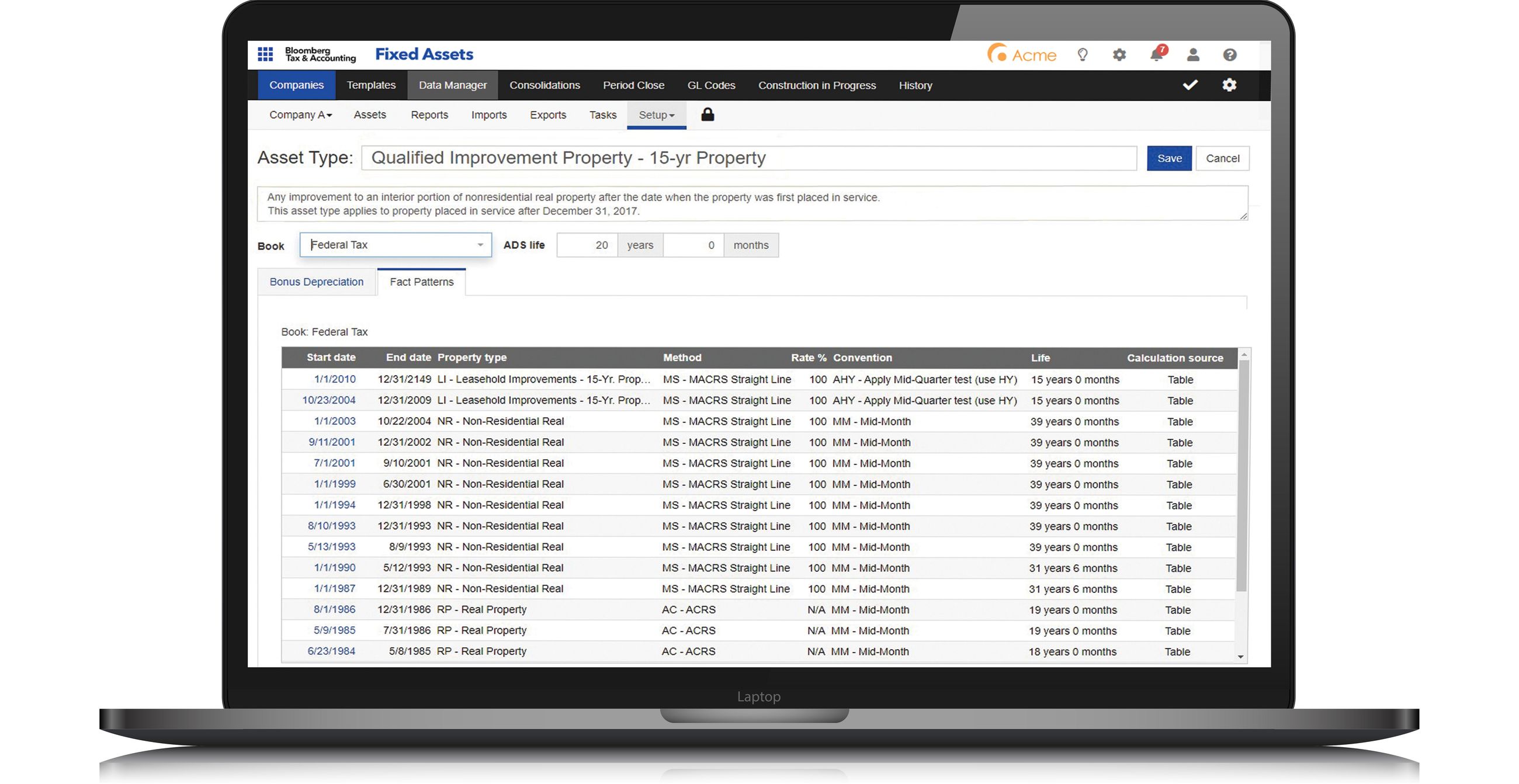Open the Company A selector
Screen dimensions: 1519x784
click(x=300, y=115)
